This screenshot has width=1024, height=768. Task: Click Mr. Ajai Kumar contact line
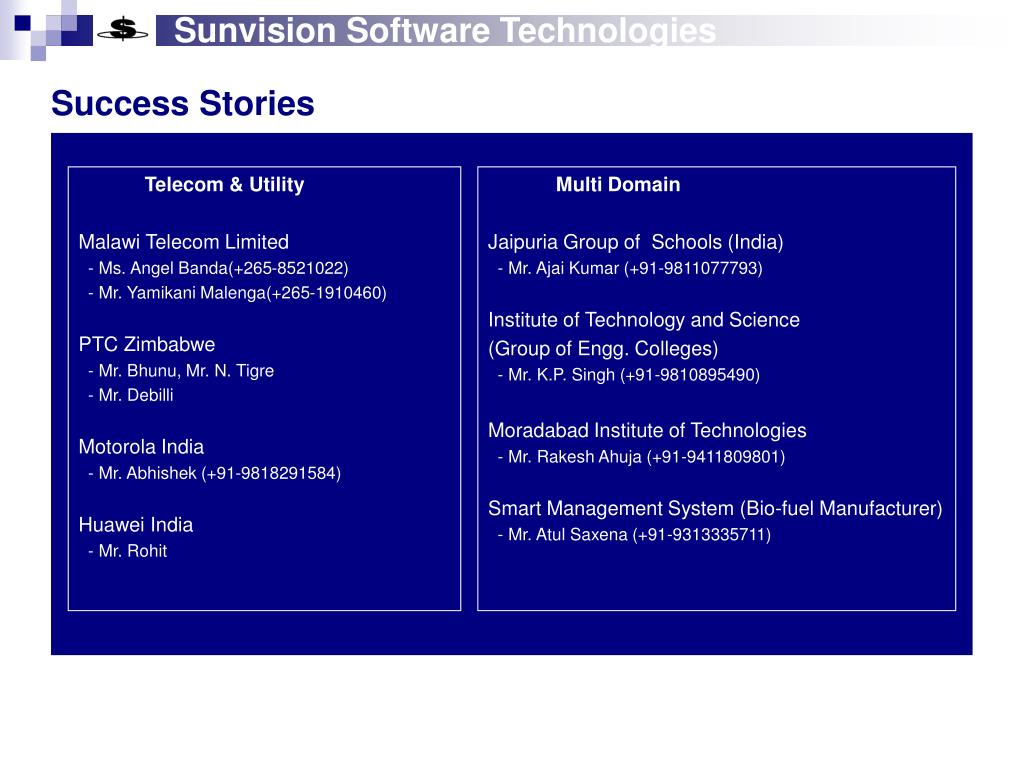point(630,268)
